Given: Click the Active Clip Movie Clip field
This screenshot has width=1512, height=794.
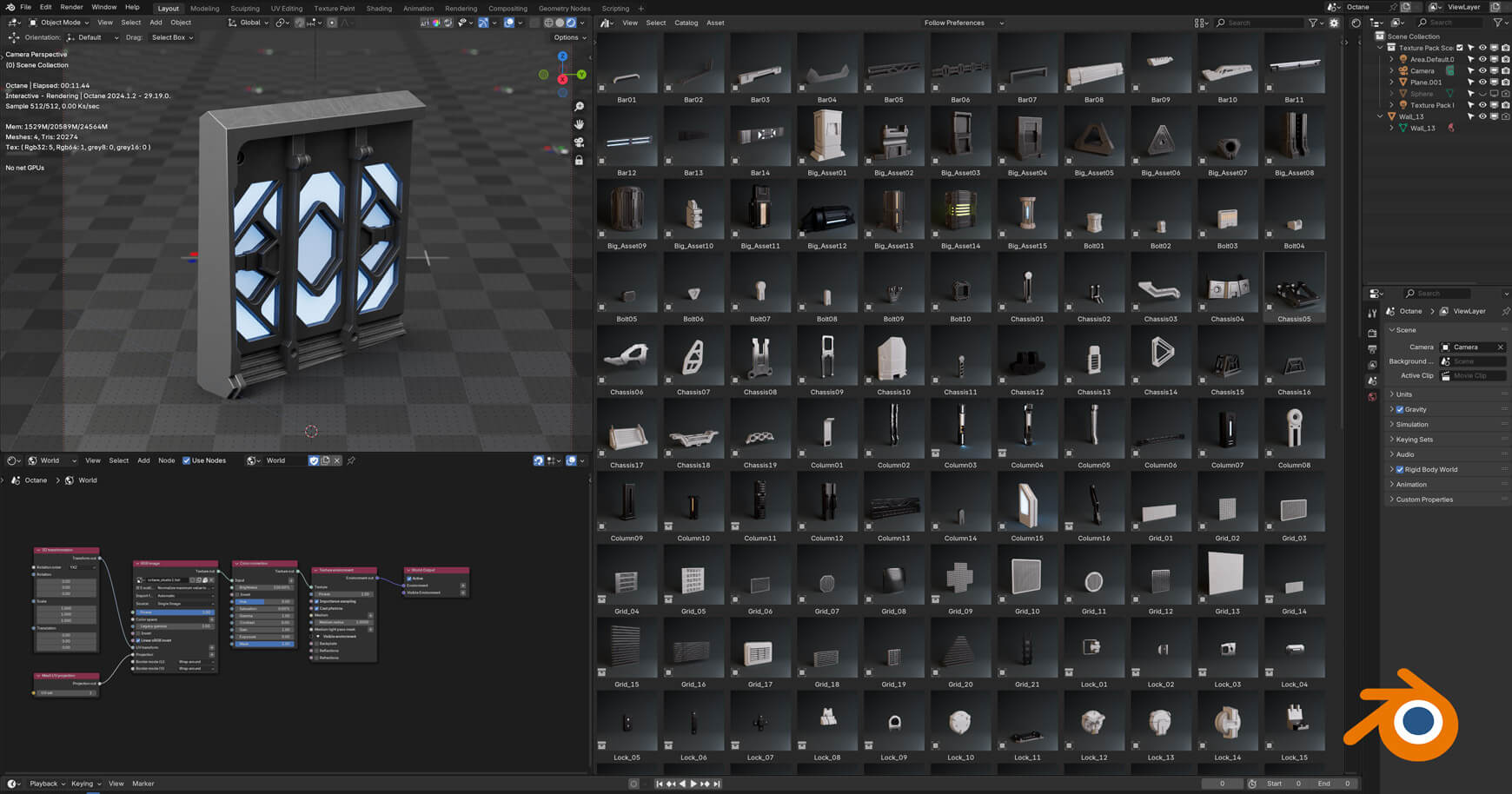Looking at the screenshot, I should (1473, 376).
